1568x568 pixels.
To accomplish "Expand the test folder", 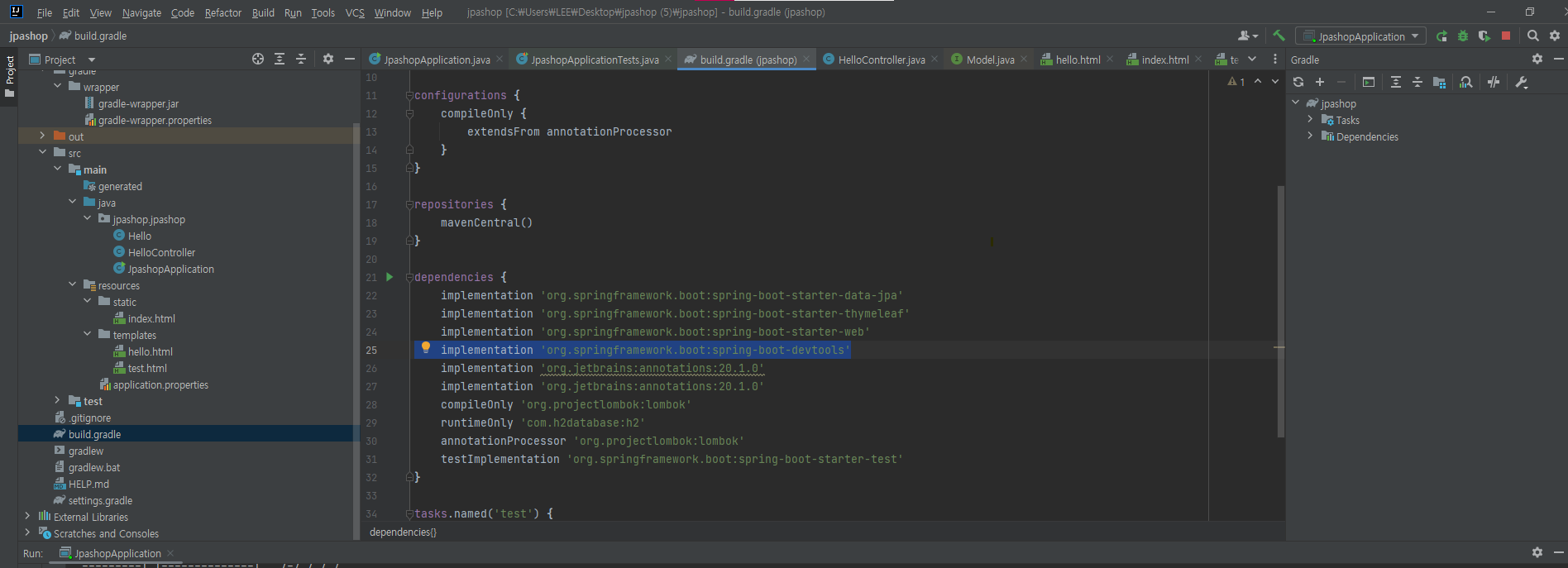I will [57, 400].
